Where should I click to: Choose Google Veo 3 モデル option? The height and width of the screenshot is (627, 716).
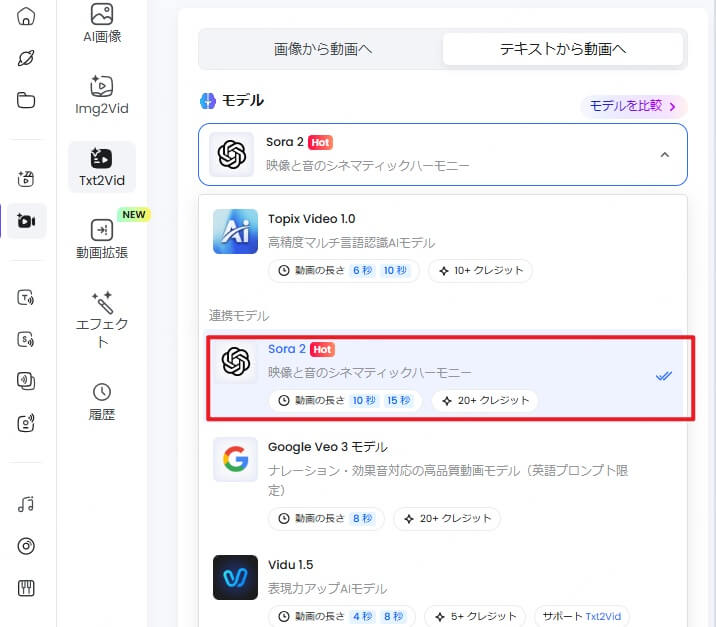[x=442, y=485]
